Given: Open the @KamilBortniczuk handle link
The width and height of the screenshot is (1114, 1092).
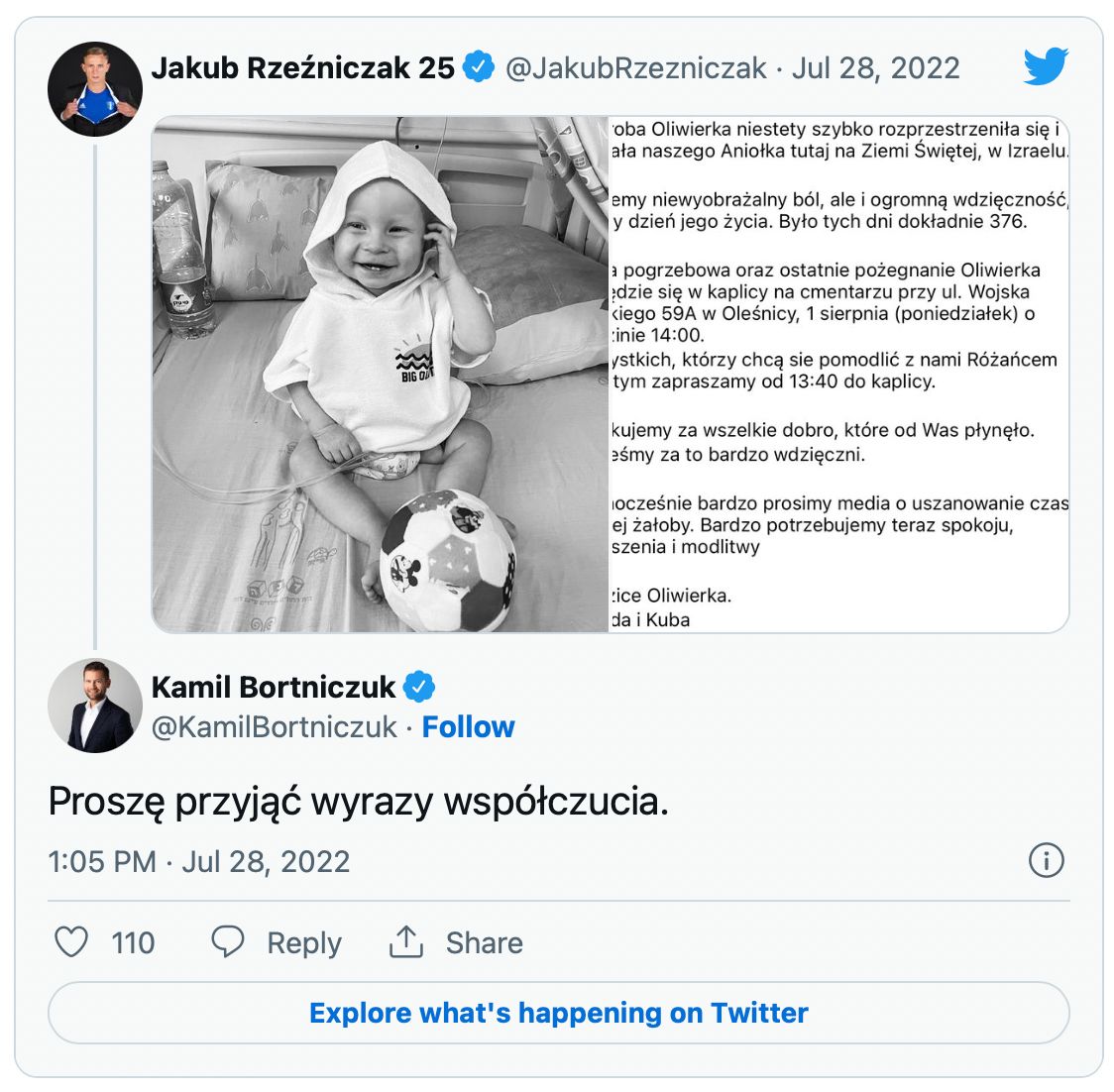Looking at the screenshot, I should pyautogui.click(x=275, y=727).
